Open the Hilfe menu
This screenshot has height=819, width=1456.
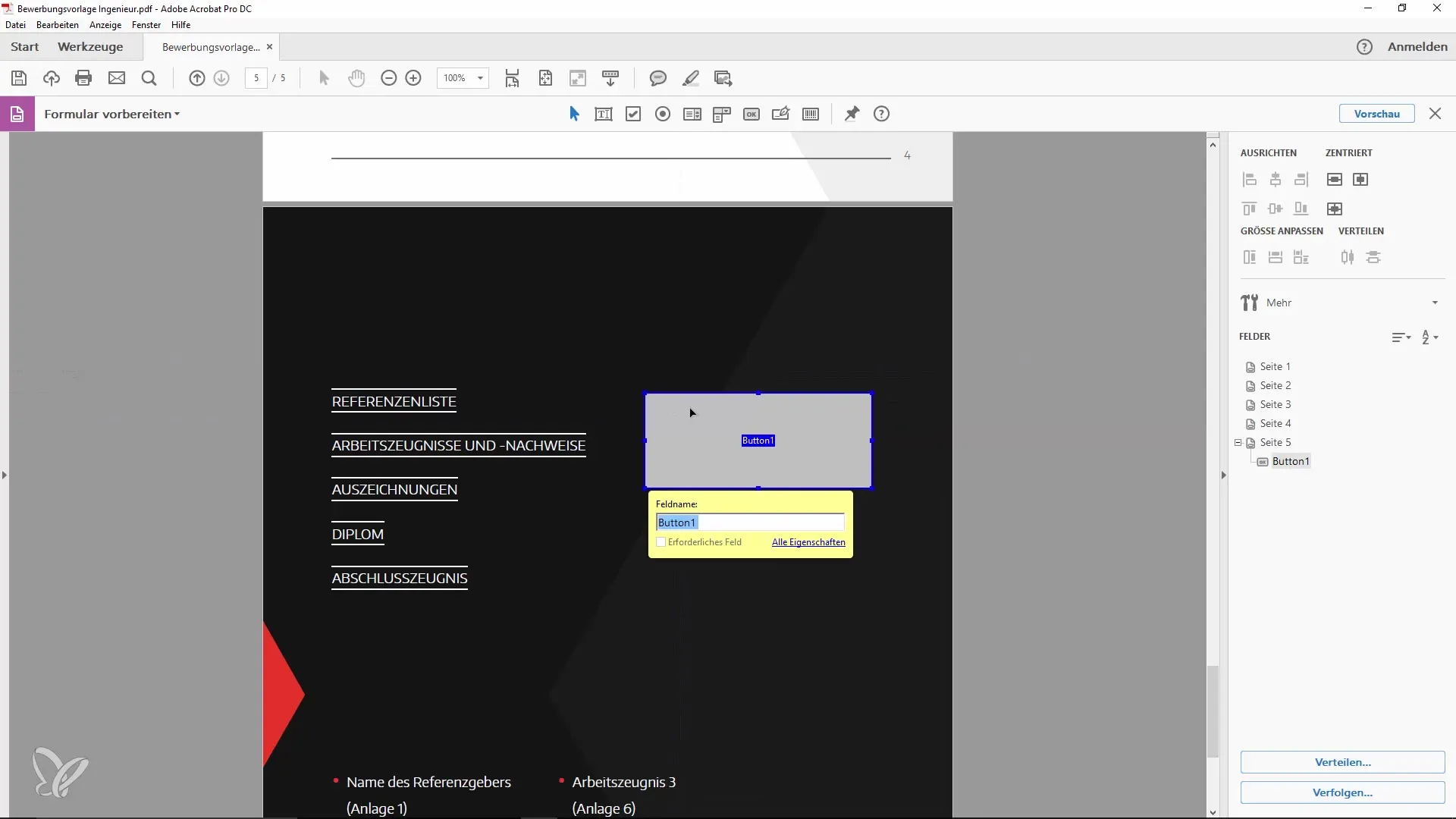coord(180,25)
